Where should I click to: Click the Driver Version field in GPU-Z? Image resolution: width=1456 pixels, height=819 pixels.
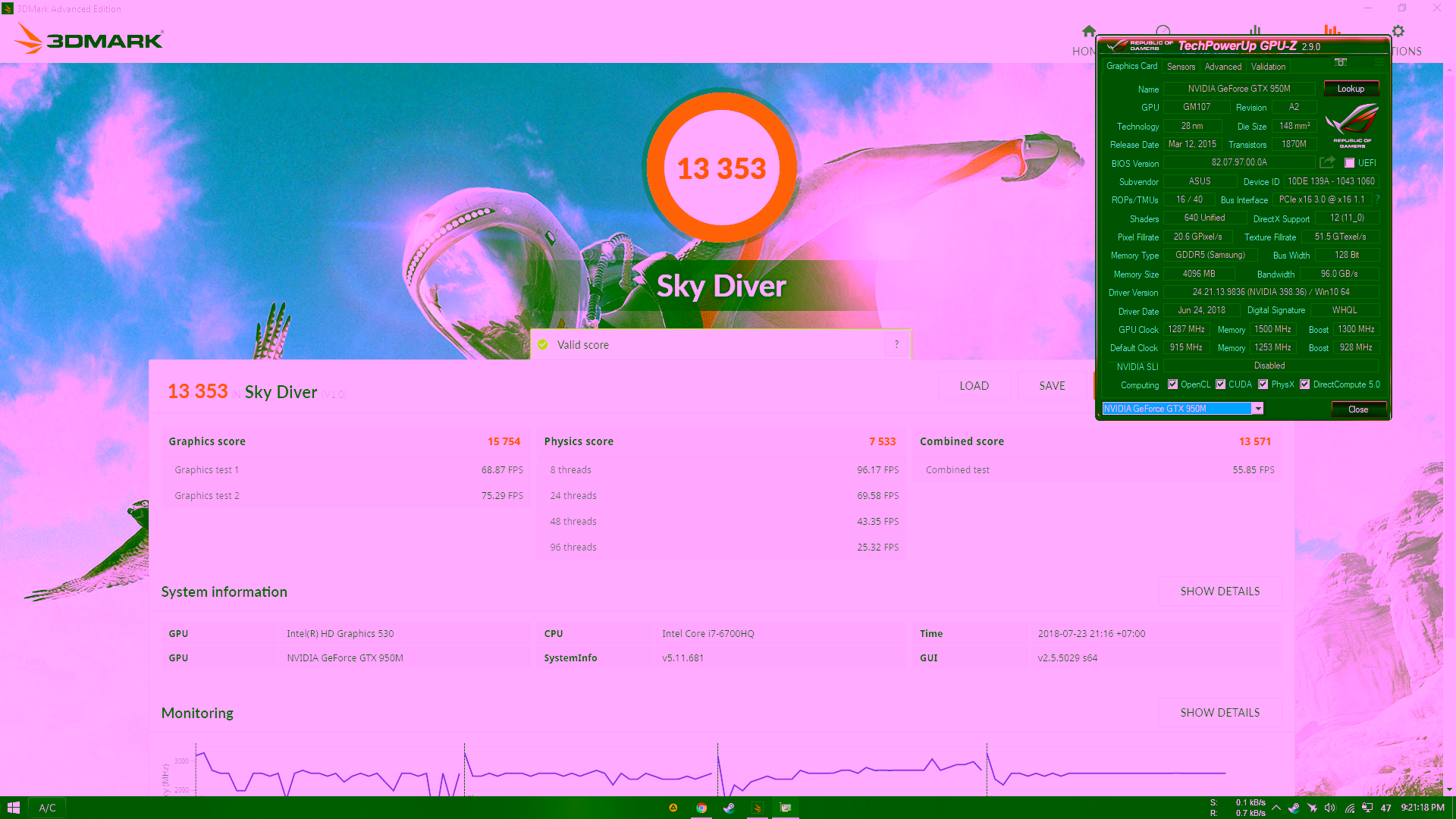(x=1271, y=292)
